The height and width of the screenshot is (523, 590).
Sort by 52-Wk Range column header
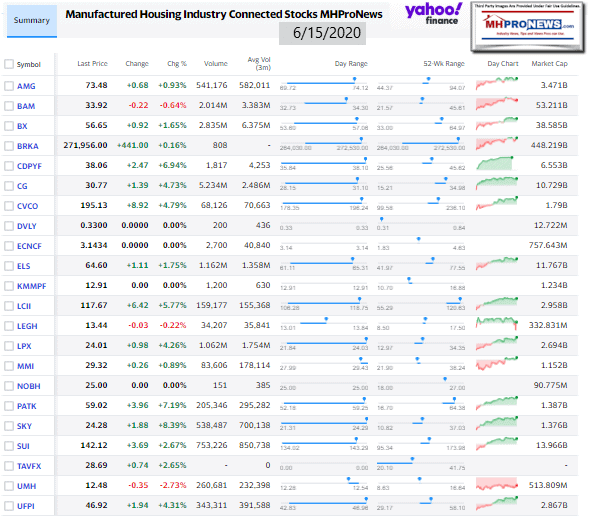(x=444, y=64)
